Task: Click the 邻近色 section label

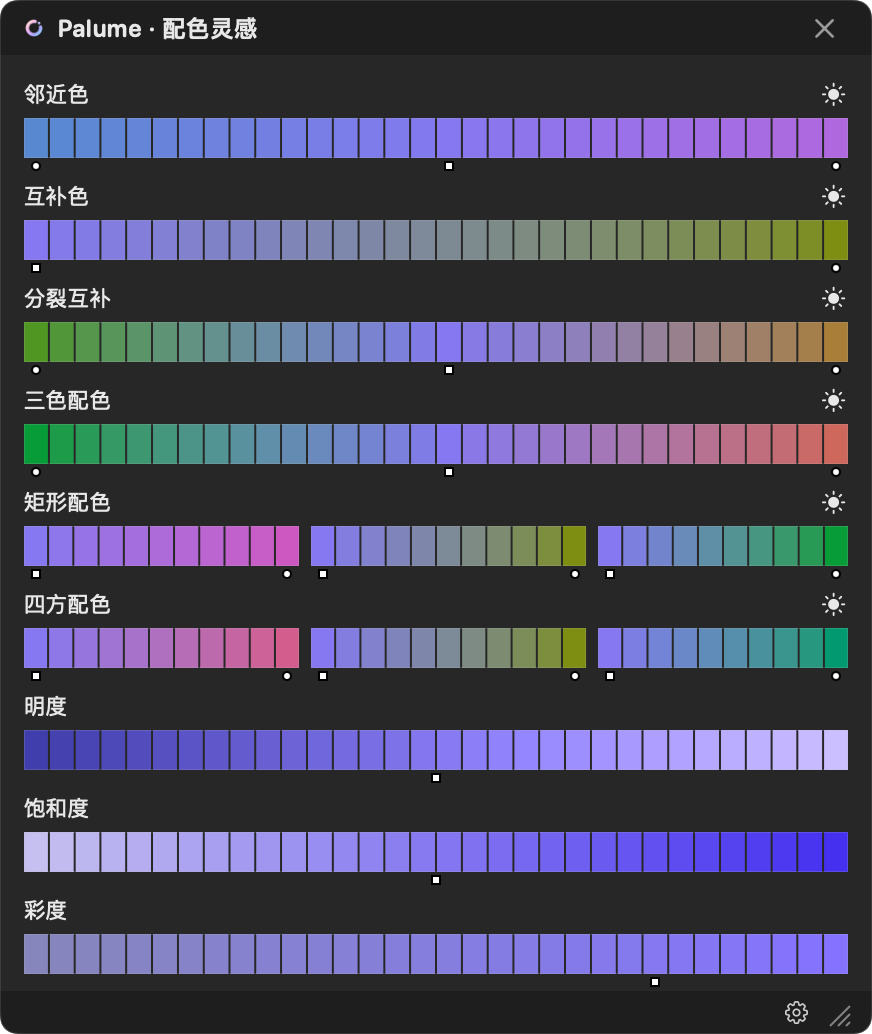Action: pyautogui.click(x=56, y=94)
